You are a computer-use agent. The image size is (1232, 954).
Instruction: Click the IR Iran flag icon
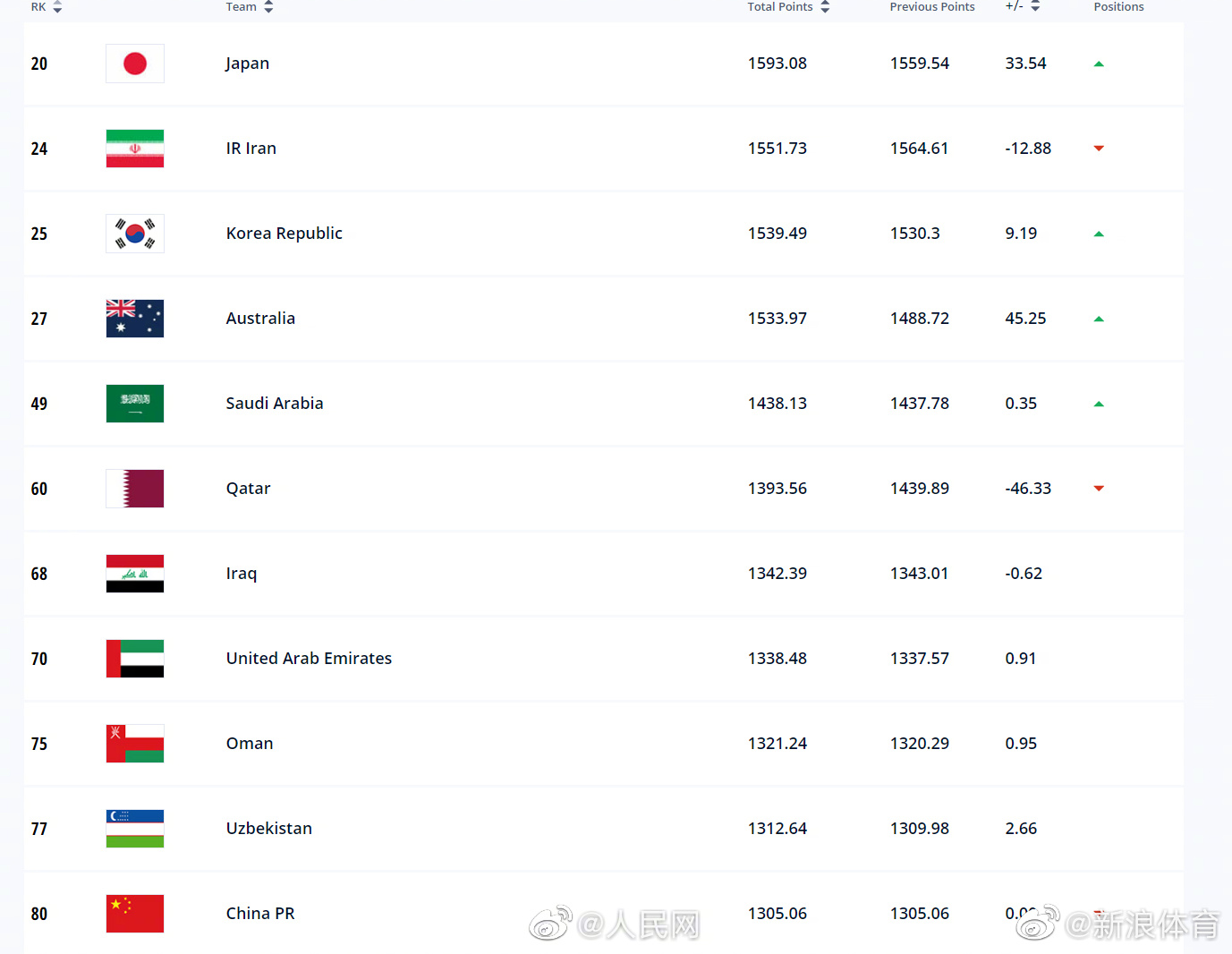(x=135, y=149)
